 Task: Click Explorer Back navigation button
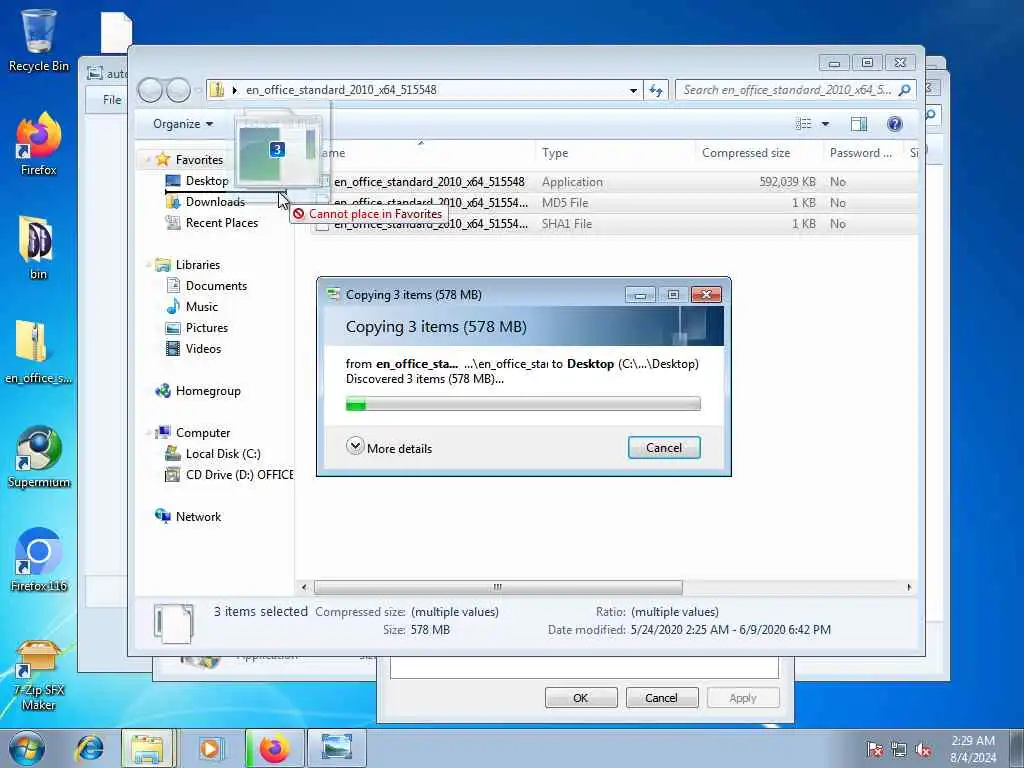click(150, 90)
